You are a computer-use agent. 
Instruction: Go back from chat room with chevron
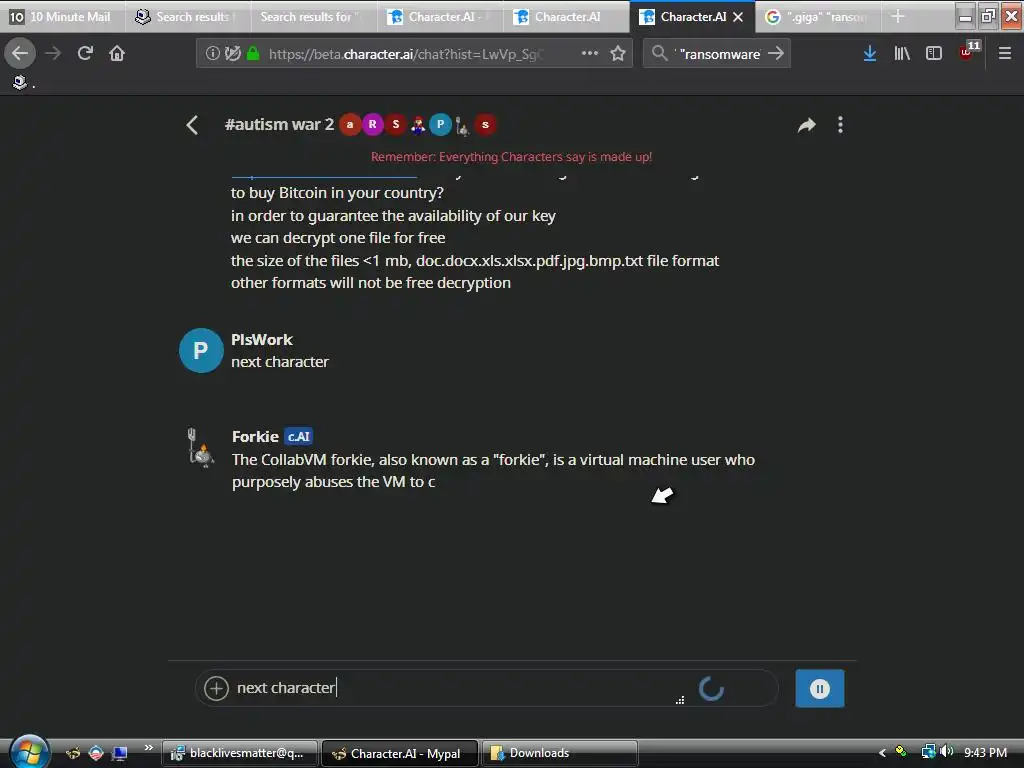pos(192,125)
